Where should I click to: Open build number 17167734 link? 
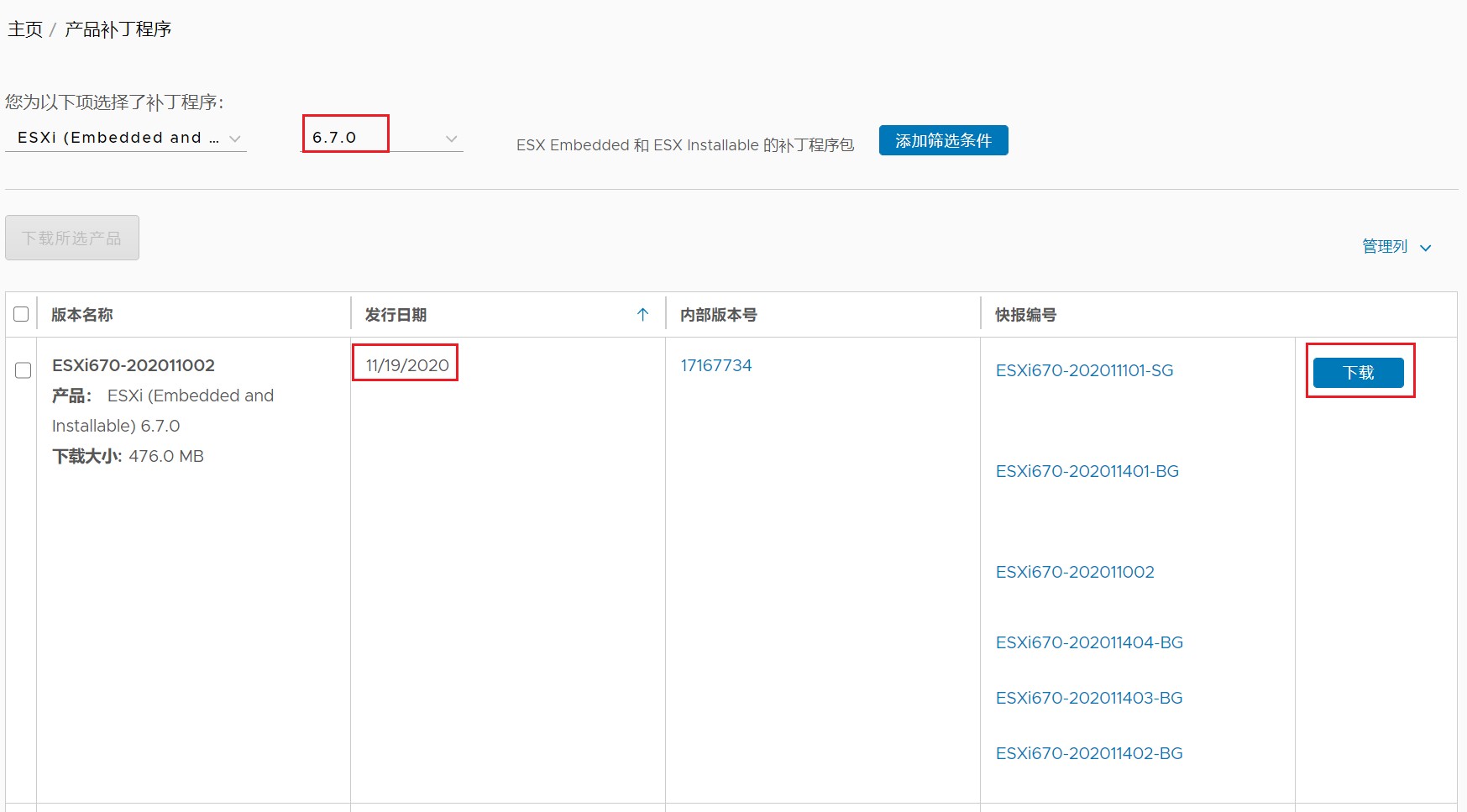coord(715,365)
